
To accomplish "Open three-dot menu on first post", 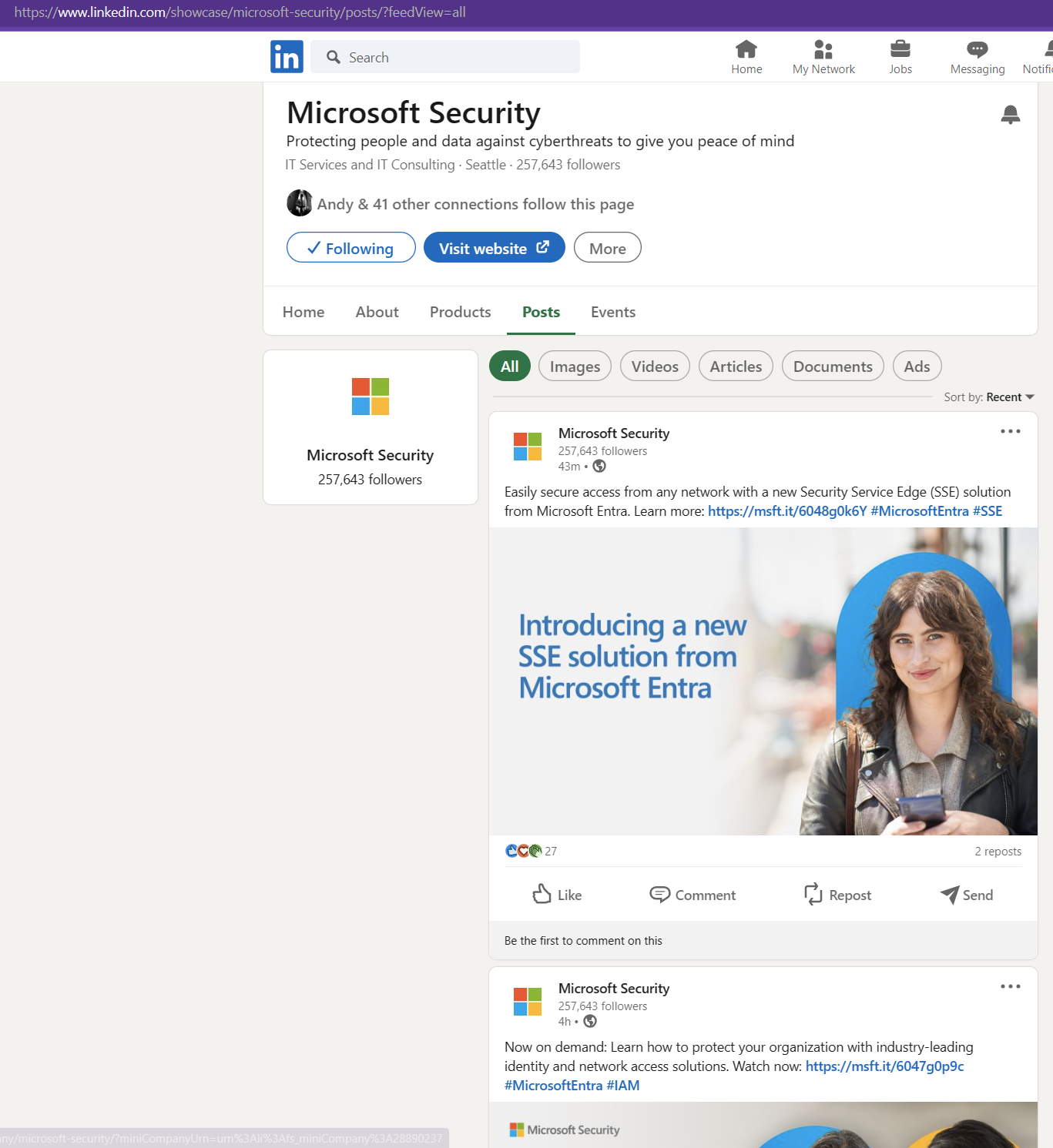I will pyautogui.click(x=1010, y=431).
